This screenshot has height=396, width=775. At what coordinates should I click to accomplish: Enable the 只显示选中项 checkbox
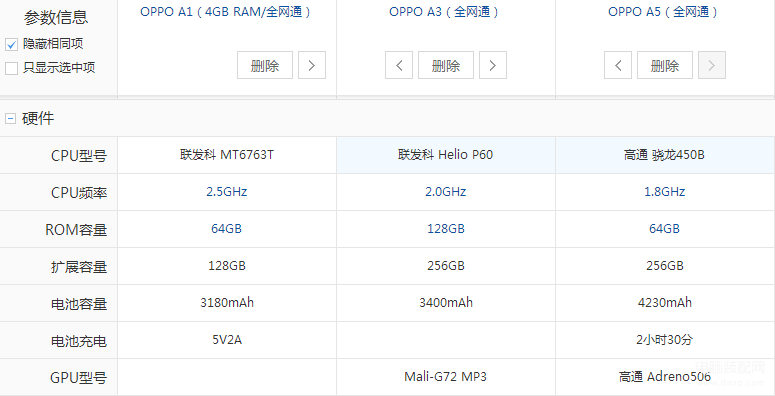(11, 68)
